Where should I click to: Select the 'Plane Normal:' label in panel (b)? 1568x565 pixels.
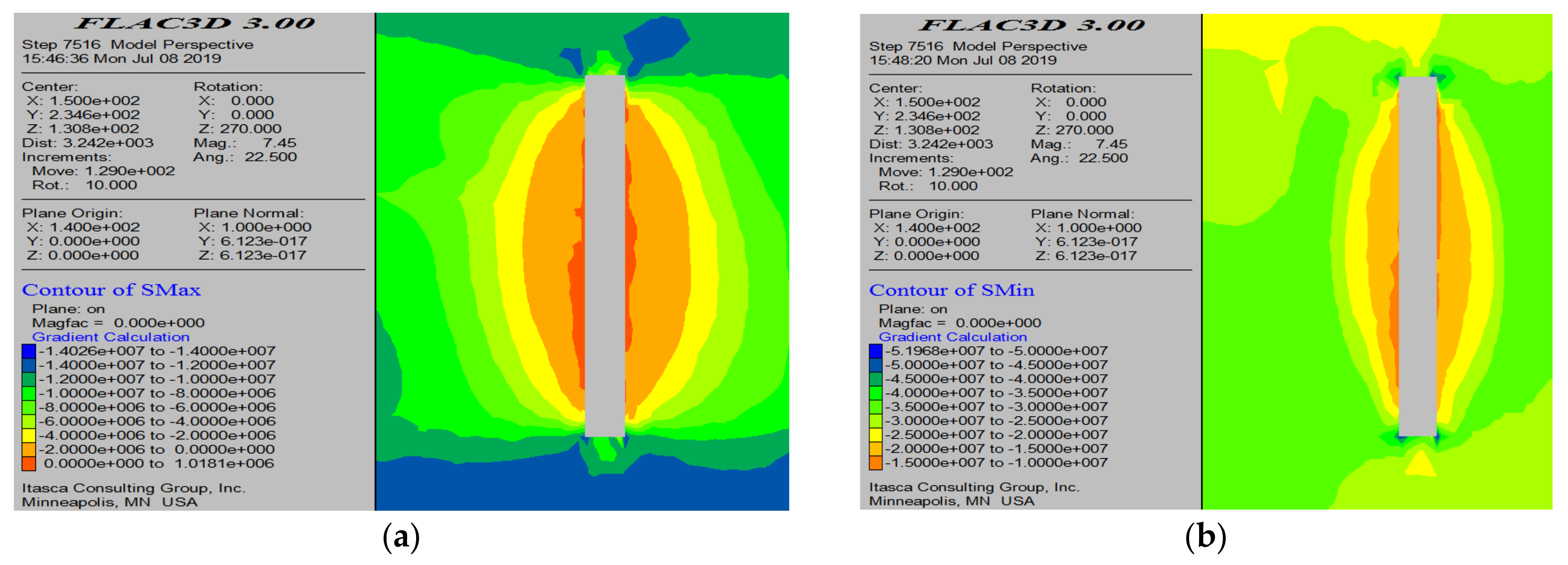(1082, 214)
